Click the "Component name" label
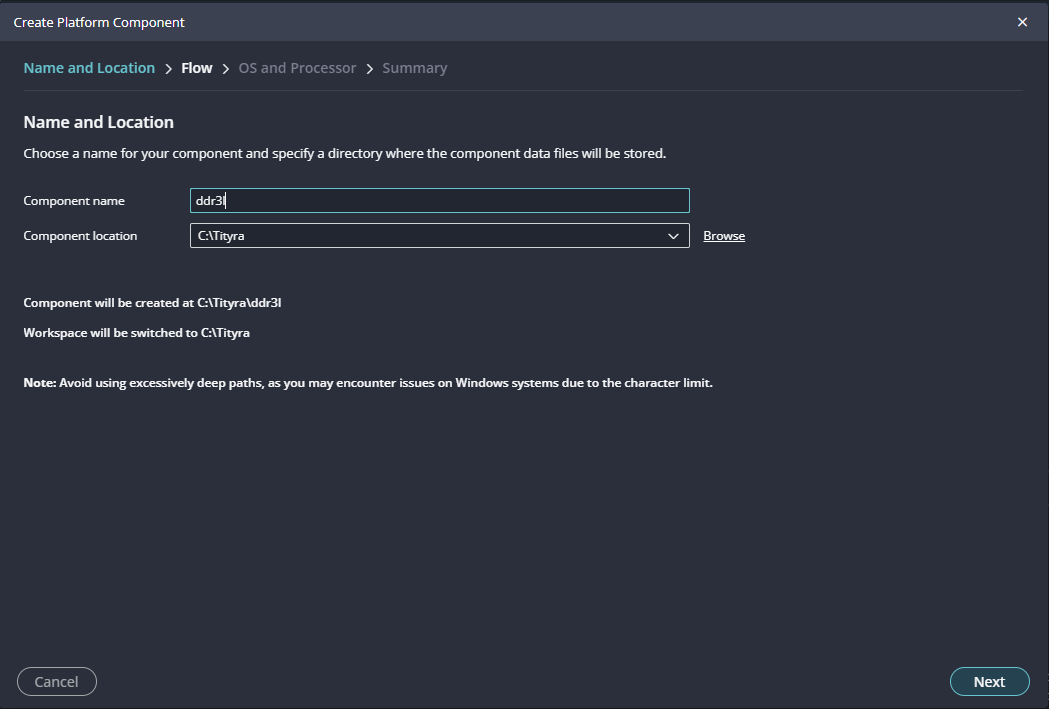The image size is (1049, 709). 74,201
